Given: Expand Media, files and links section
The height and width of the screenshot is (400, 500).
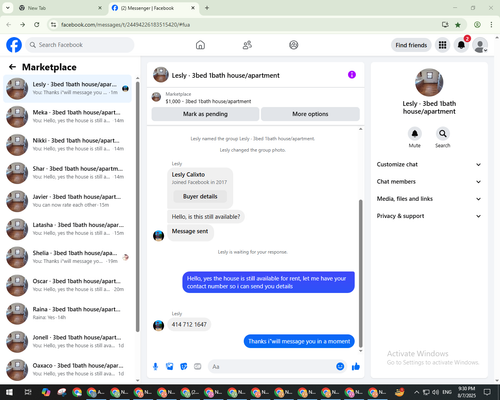Looking at the screenshot, I should click(x=429, y=199).
